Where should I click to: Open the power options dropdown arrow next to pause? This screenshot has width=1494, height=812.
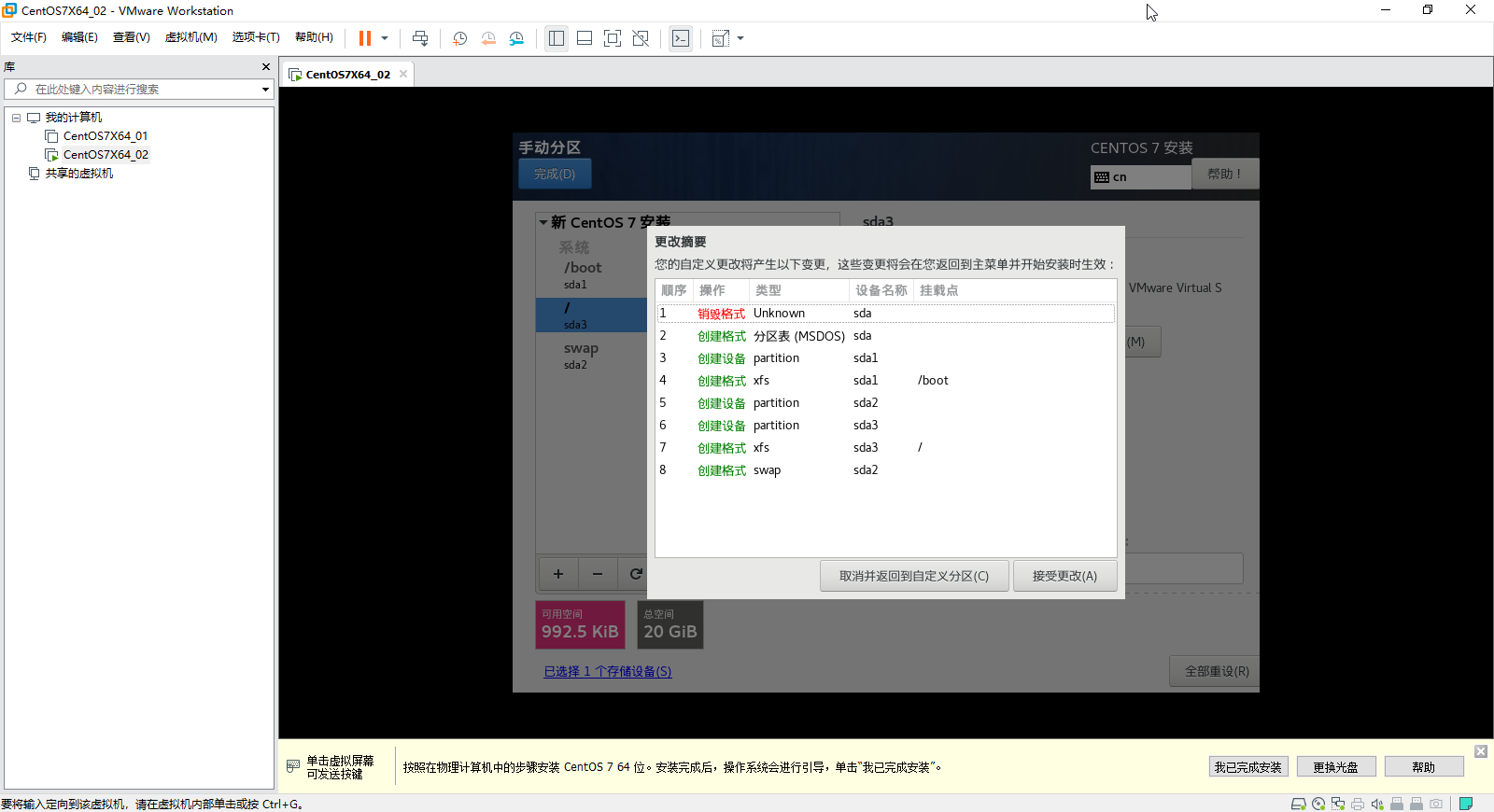point(385,38)
